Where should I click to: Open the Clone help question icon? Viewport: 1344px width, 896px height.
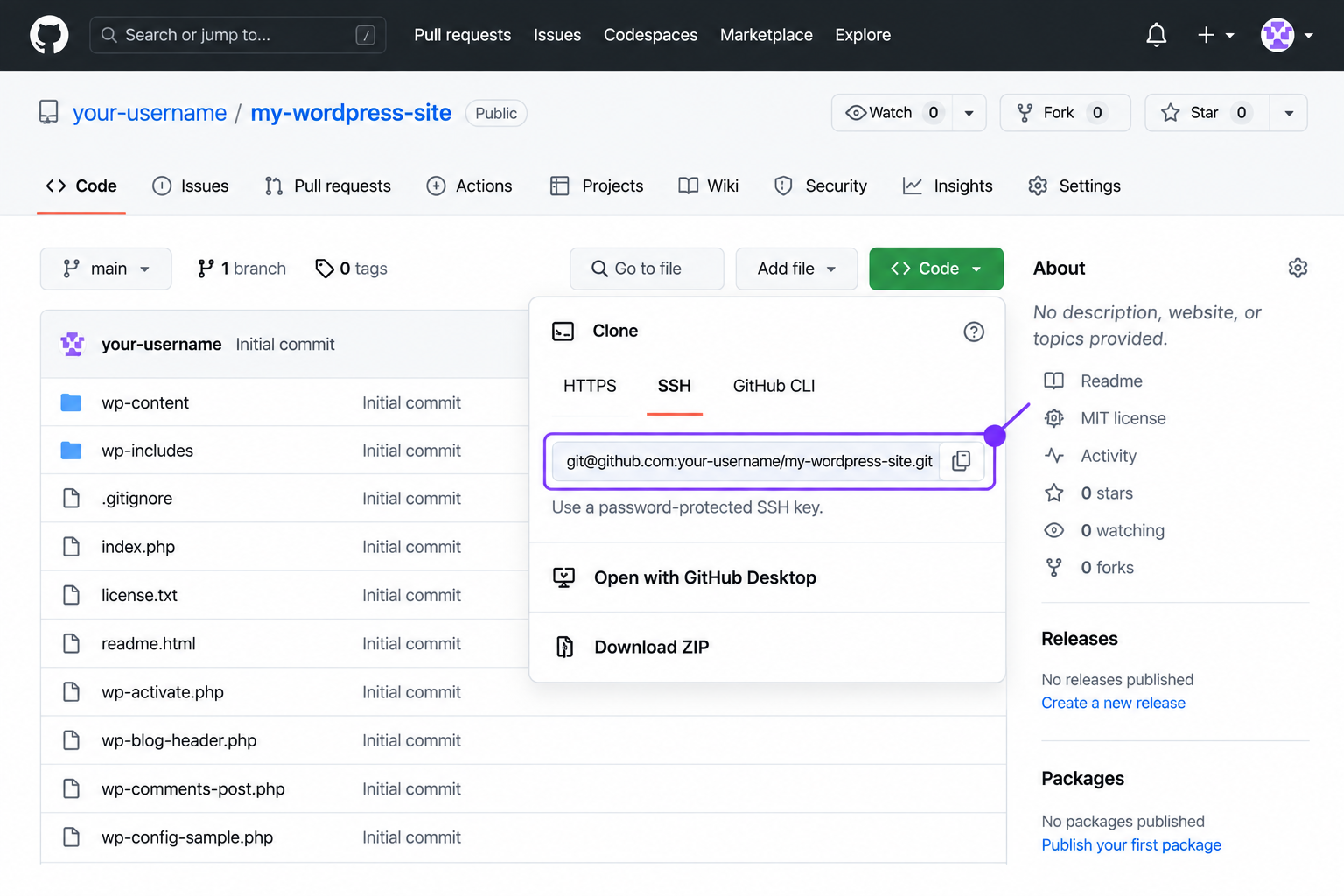tap(973, 332)
